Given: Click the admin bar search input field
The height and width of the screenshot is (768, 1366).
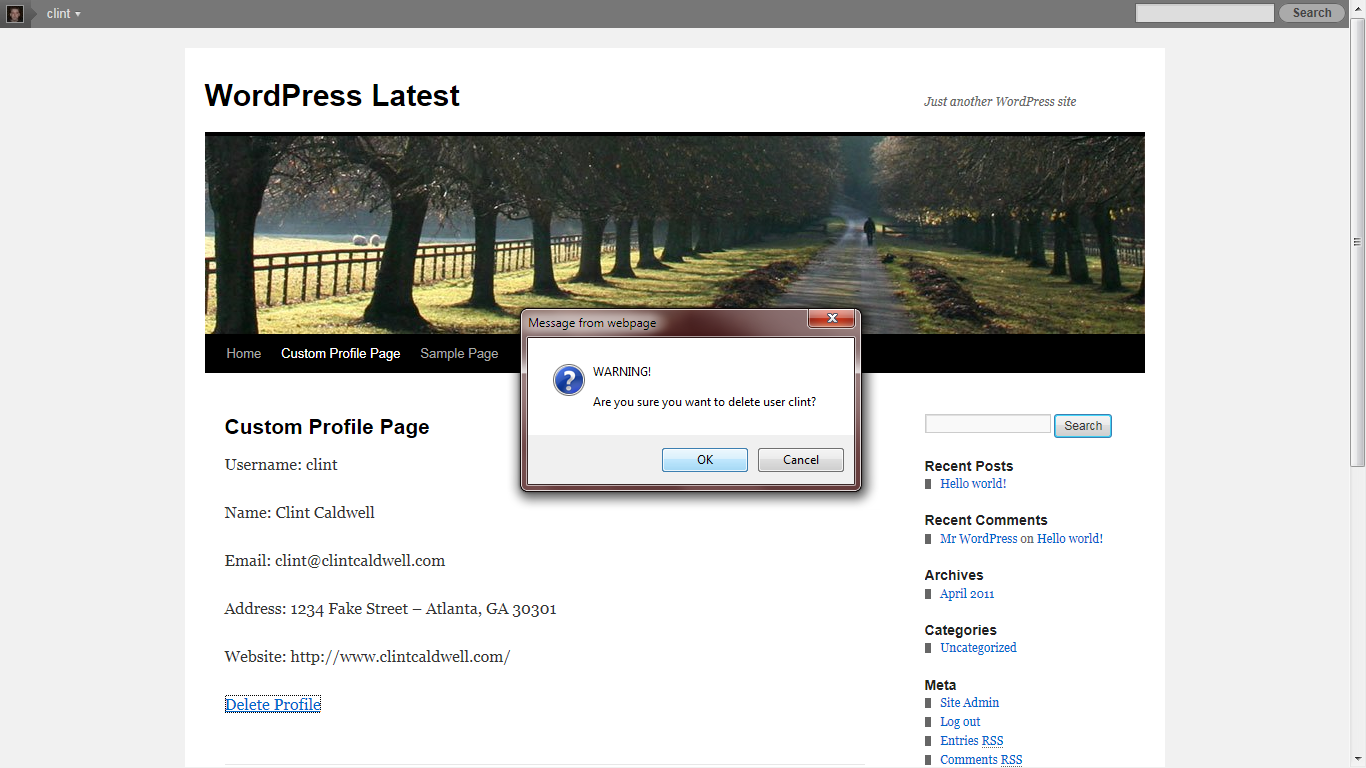Looking at the screenshot, I should pyautogui.click(x=1204, y=13).
